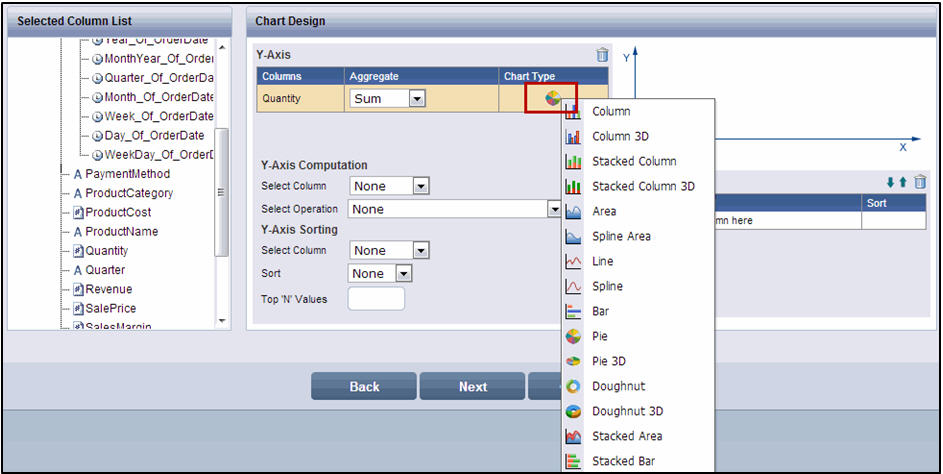
Task: Click the pie chart type icon in Quantity row
Action: click(553, 98)
